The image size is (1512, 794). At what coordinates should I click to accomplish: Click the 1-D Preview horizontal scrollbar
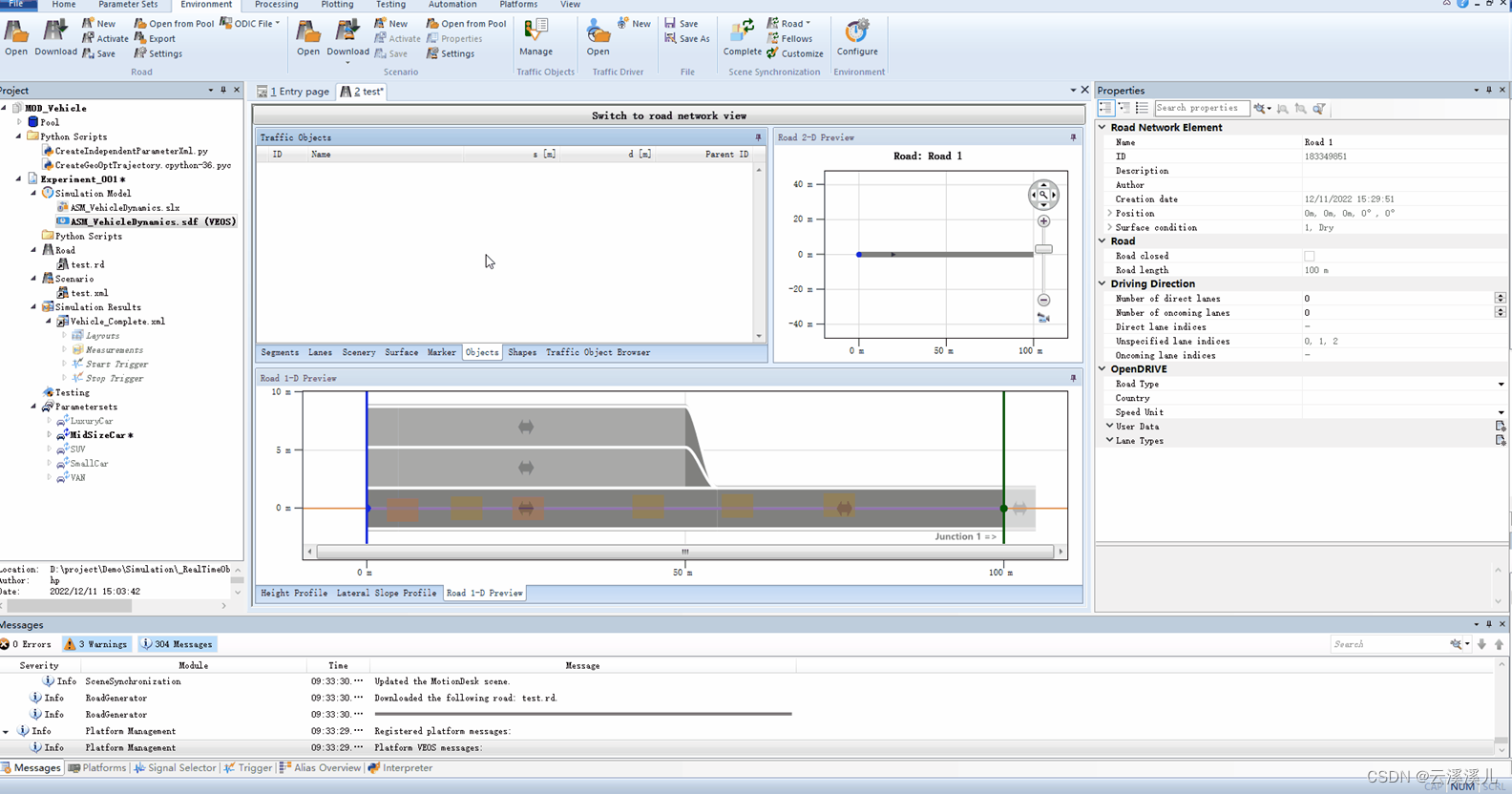684,552
